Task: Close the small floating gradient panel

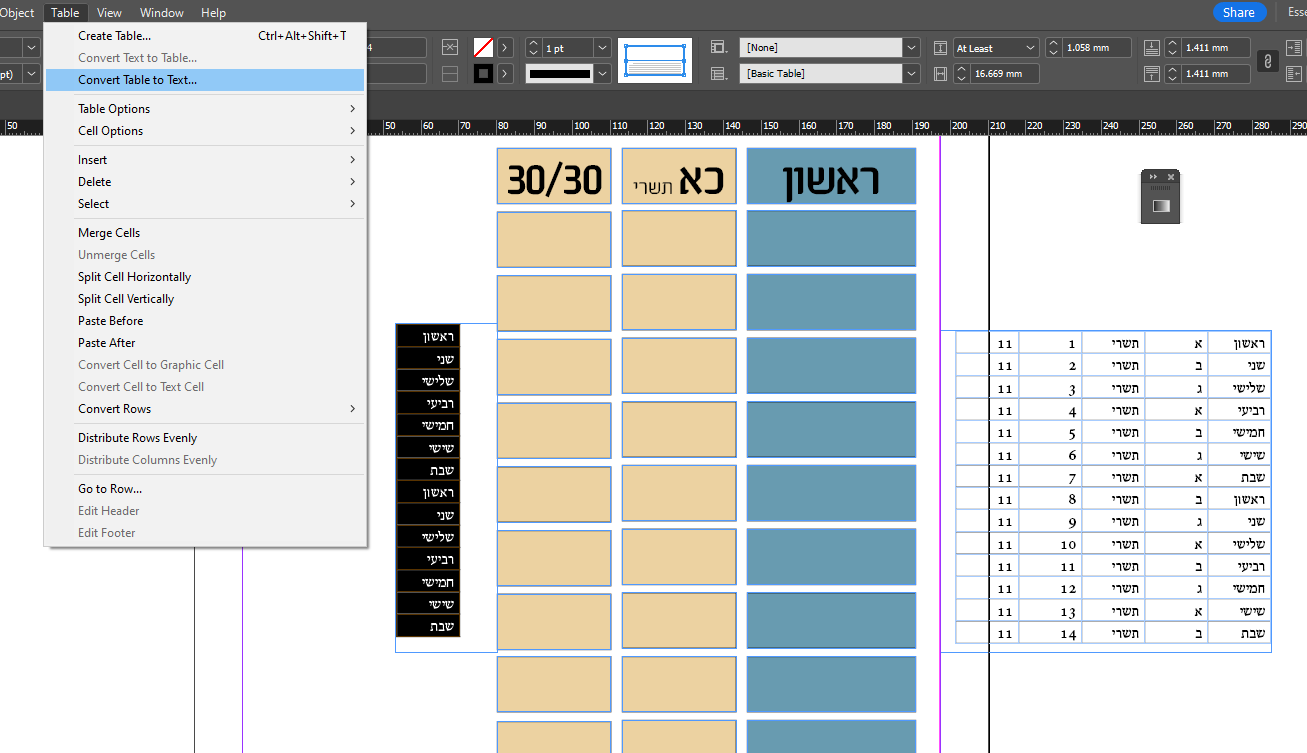Action: (1171, 176)
